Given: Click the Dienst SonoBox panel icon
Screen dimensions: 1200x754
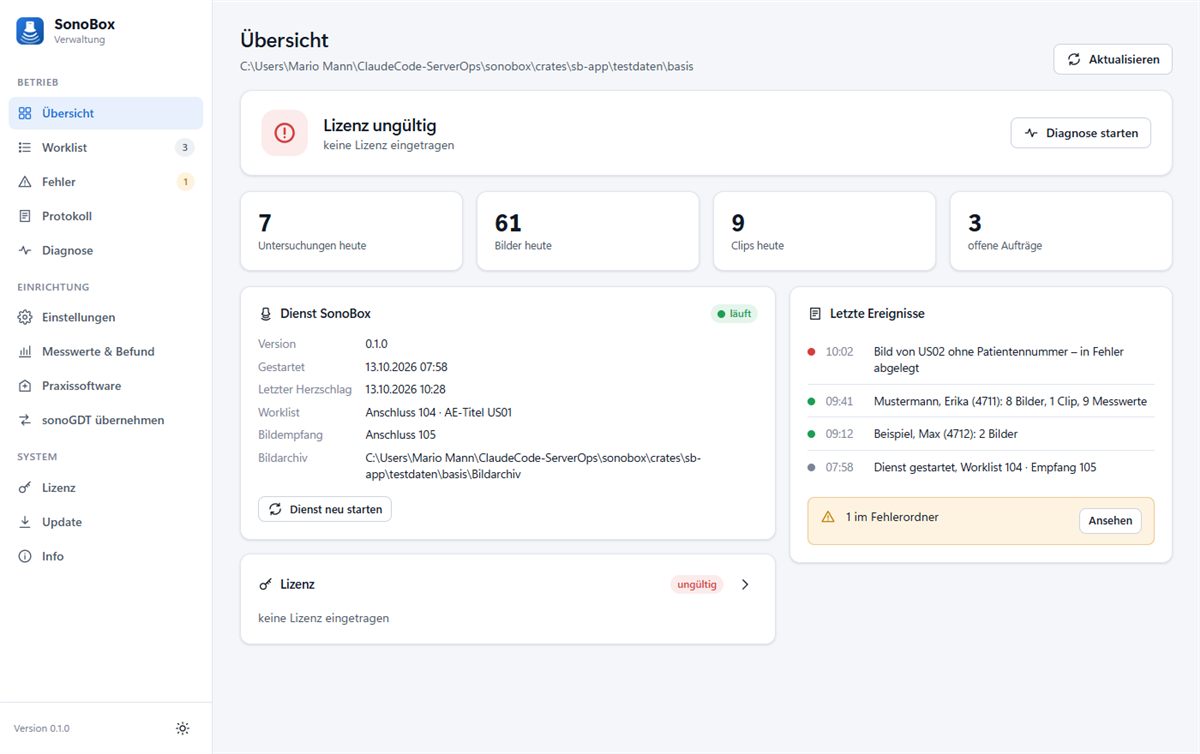Looking at the screenshot, I should (266, 314).
